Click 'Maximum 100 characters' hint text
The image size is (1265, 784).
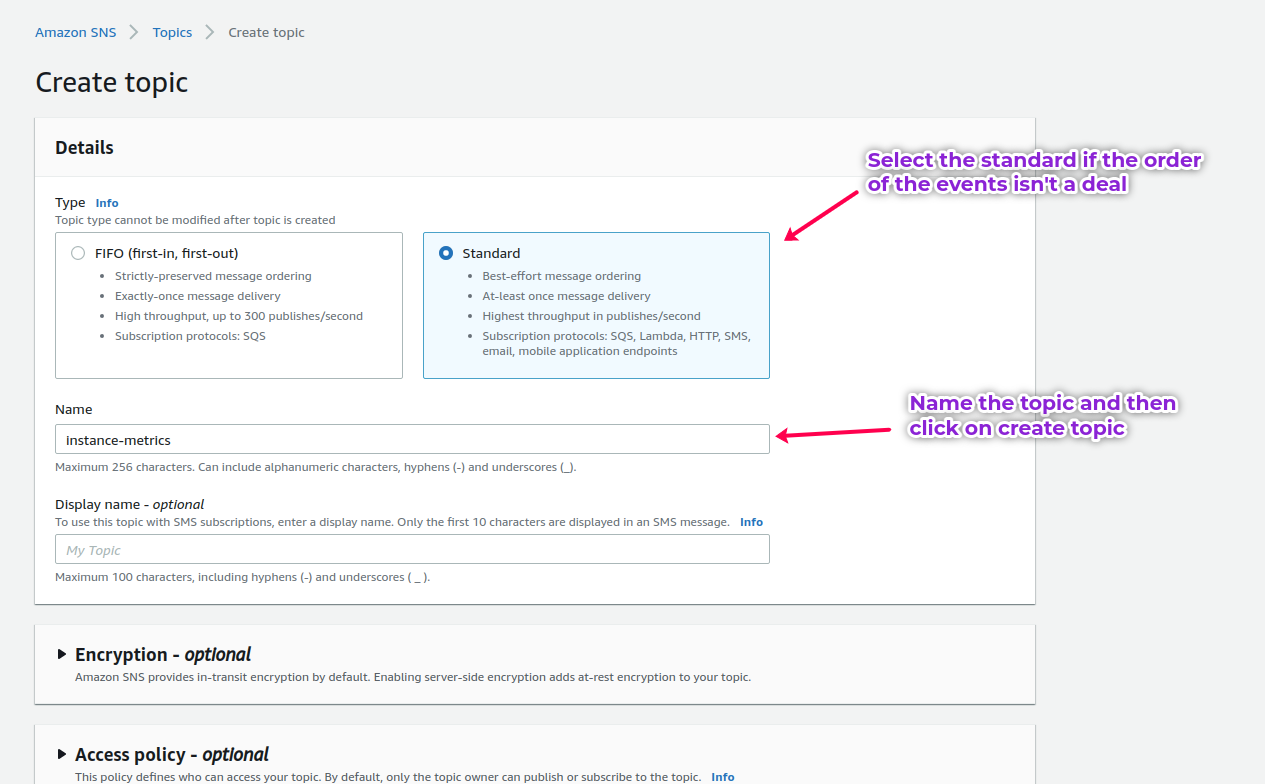[x=242, y=577]
